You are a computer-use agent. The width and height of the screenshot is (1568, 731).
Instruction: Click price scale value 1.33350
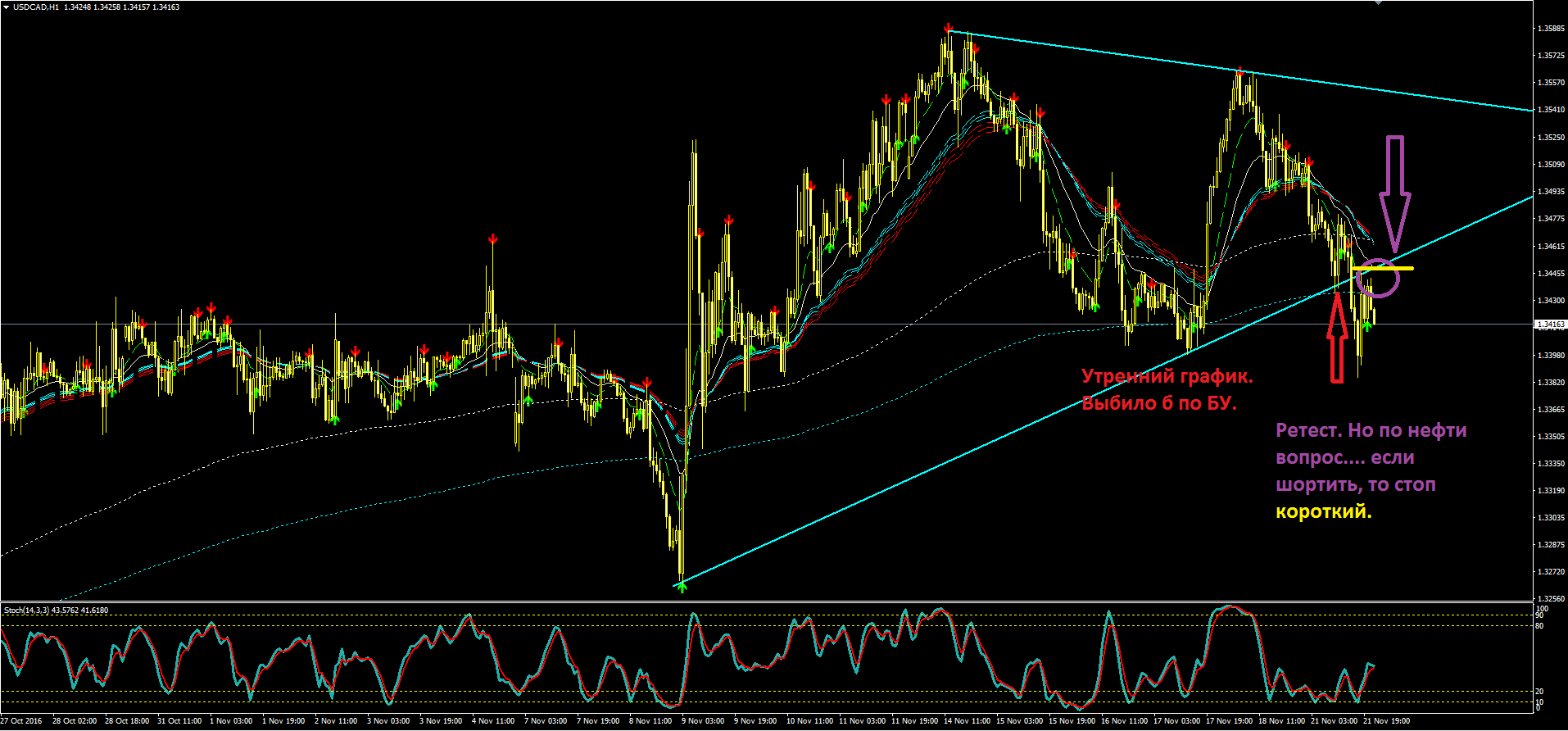[1550, 464]
